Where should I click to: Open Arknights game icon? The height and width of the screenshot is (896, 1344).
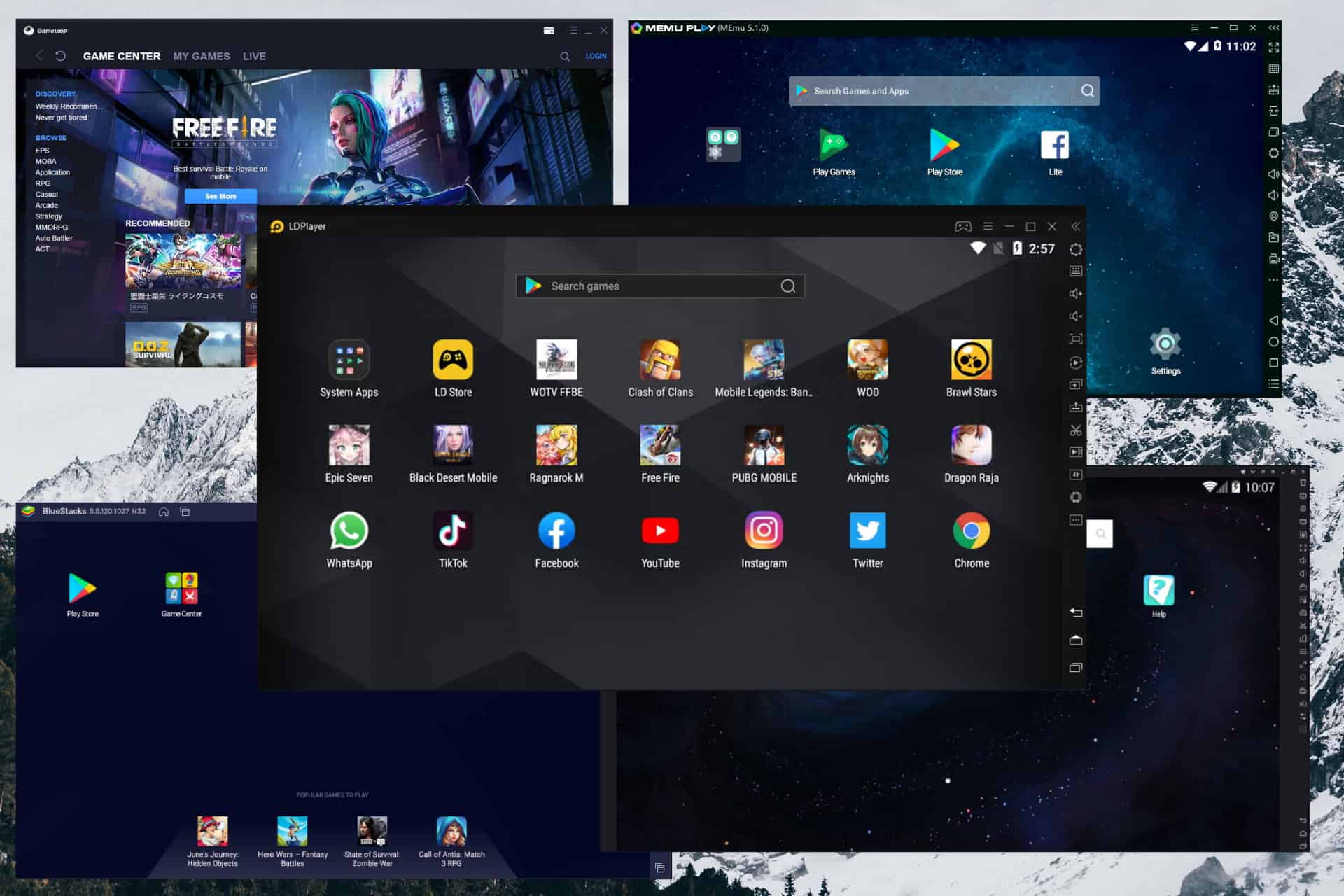(x=867, y=445)
